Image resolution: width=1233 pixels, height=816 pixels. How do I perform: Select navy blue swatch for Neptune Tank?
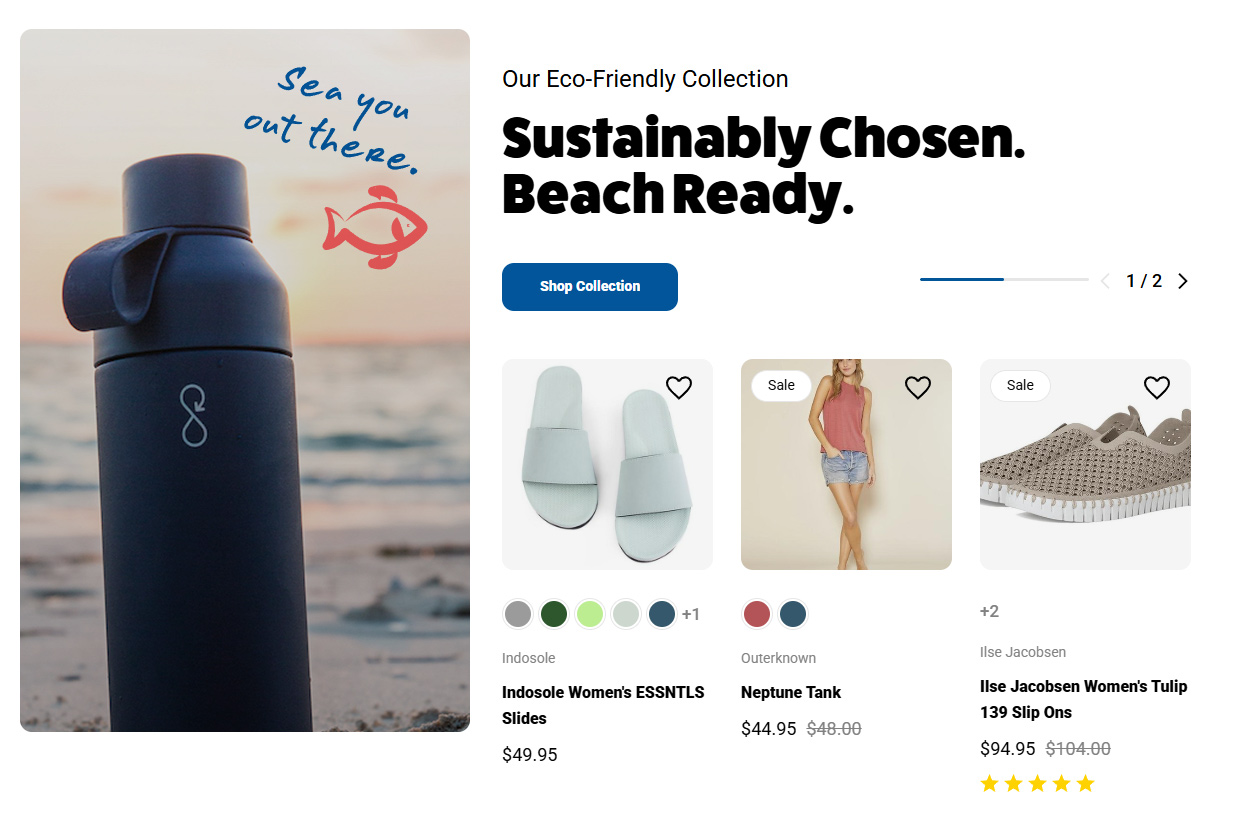point(793,614)
